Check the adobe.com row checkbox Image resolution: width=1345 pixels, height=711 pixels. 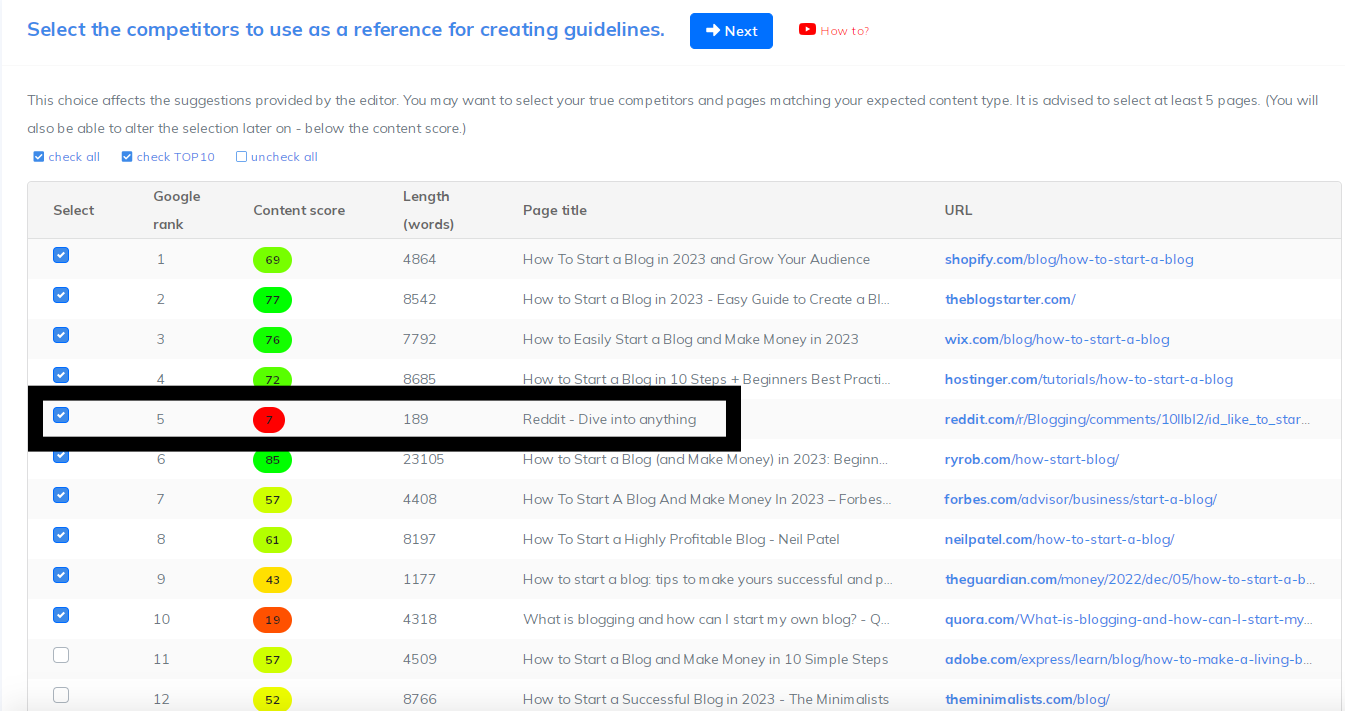(61, 655)
